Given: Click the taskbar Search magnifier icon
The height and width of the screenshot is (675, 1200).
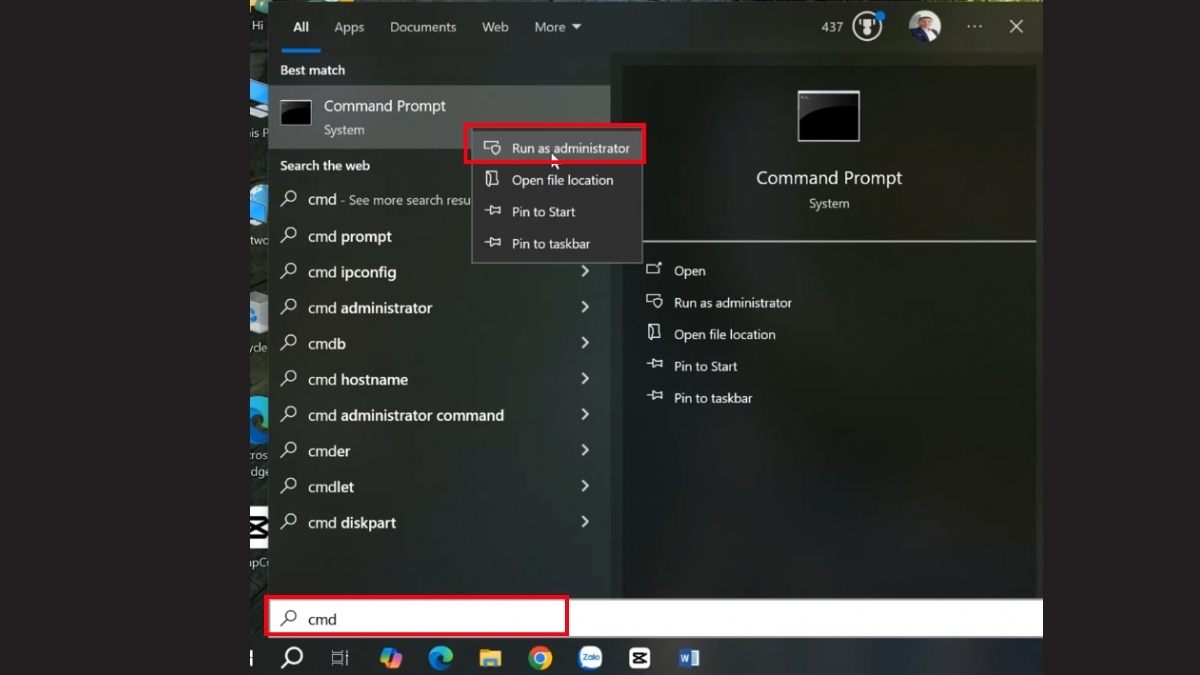Looking at the screenshot, I should pyautogui.click(x=291, y=657).
